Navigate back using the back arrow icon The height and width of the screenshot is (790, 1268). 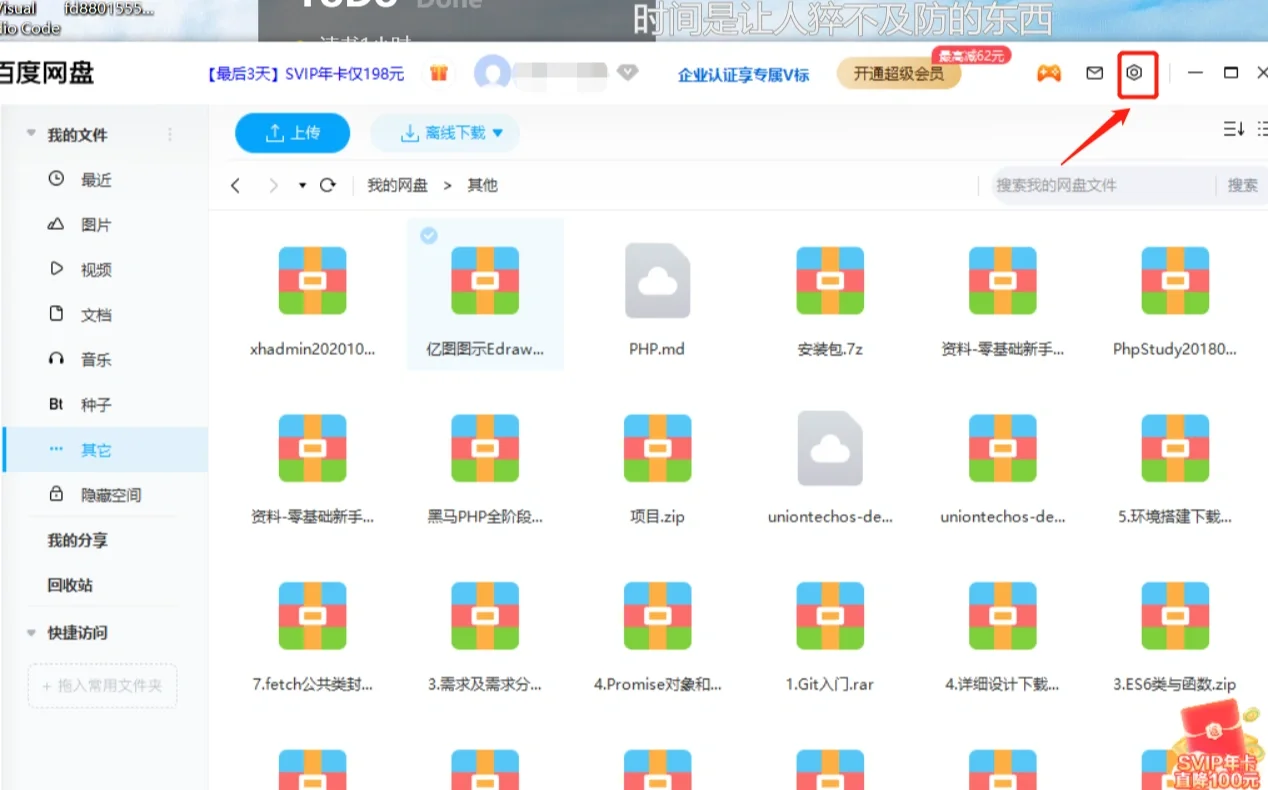(235, 185)
